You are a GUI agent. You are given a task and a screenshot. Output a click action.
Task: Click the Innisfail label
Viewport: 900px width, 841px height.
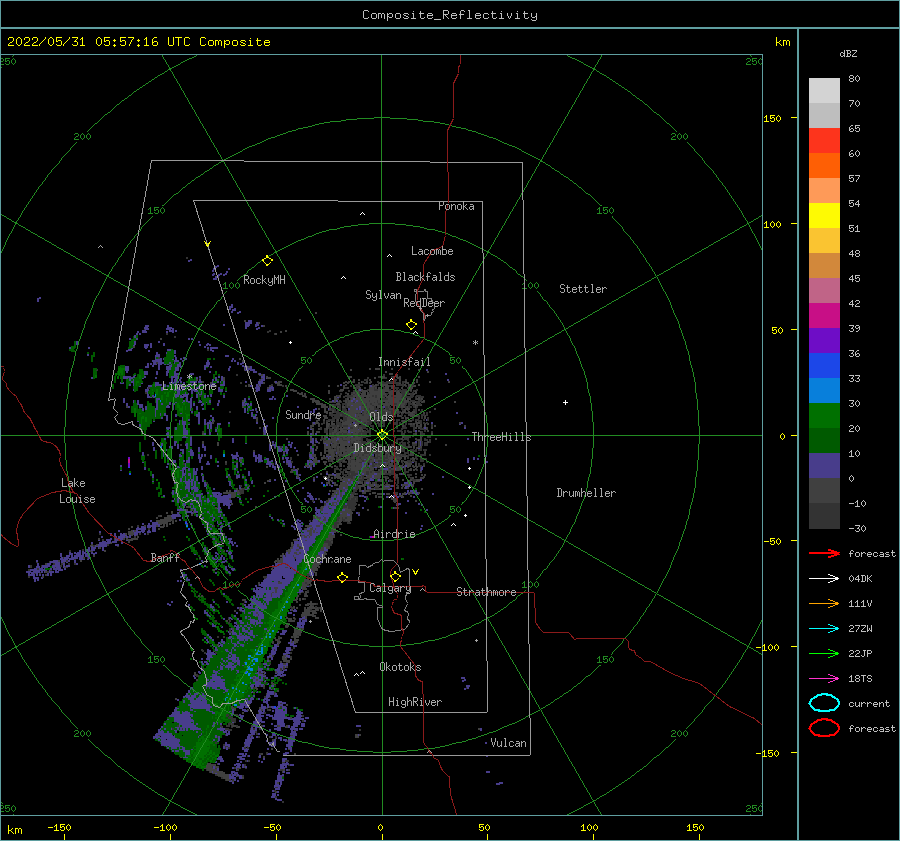pyautogui.click(x=404, y=362)
